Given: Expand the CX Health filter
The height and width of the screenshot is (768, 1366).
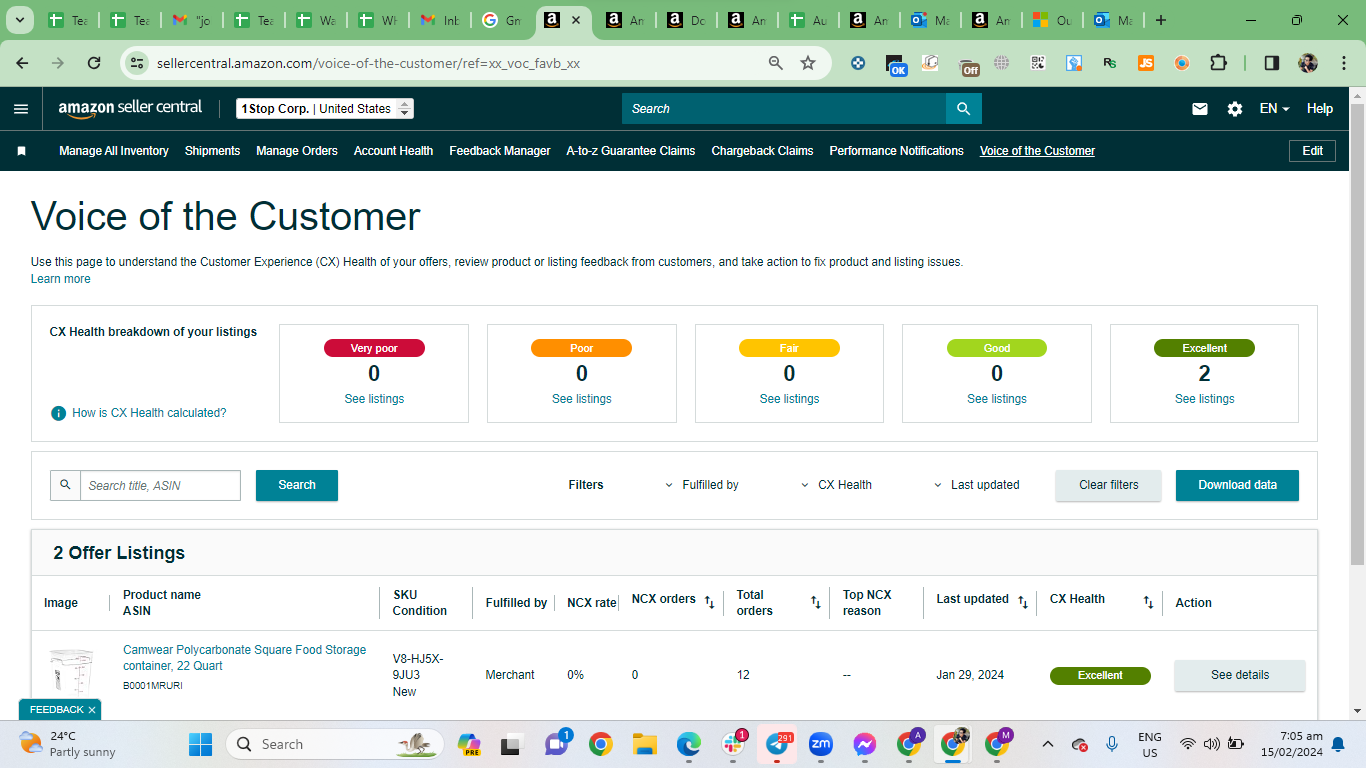Looking at the screenshot, I should point(837,485).
